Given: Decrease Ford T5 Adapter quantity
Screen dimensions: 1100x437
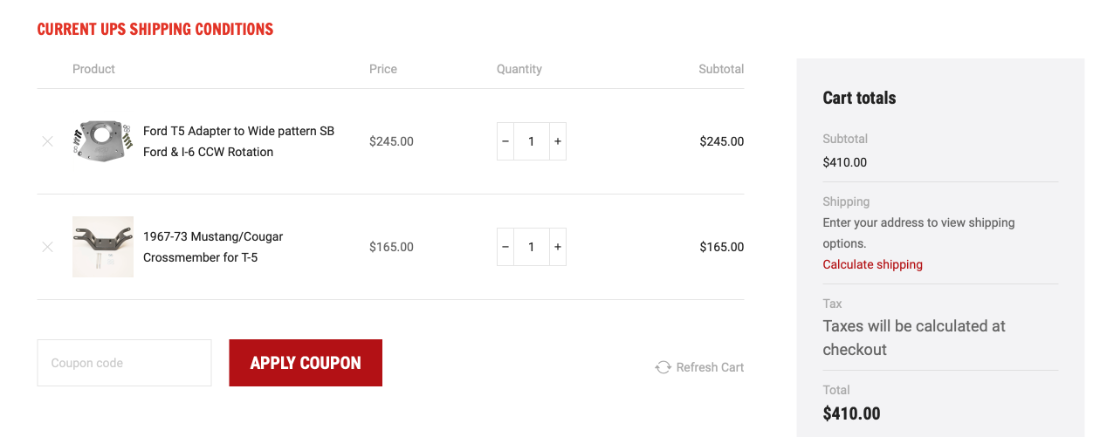Looking at the screenshot, I should [505, 142].
